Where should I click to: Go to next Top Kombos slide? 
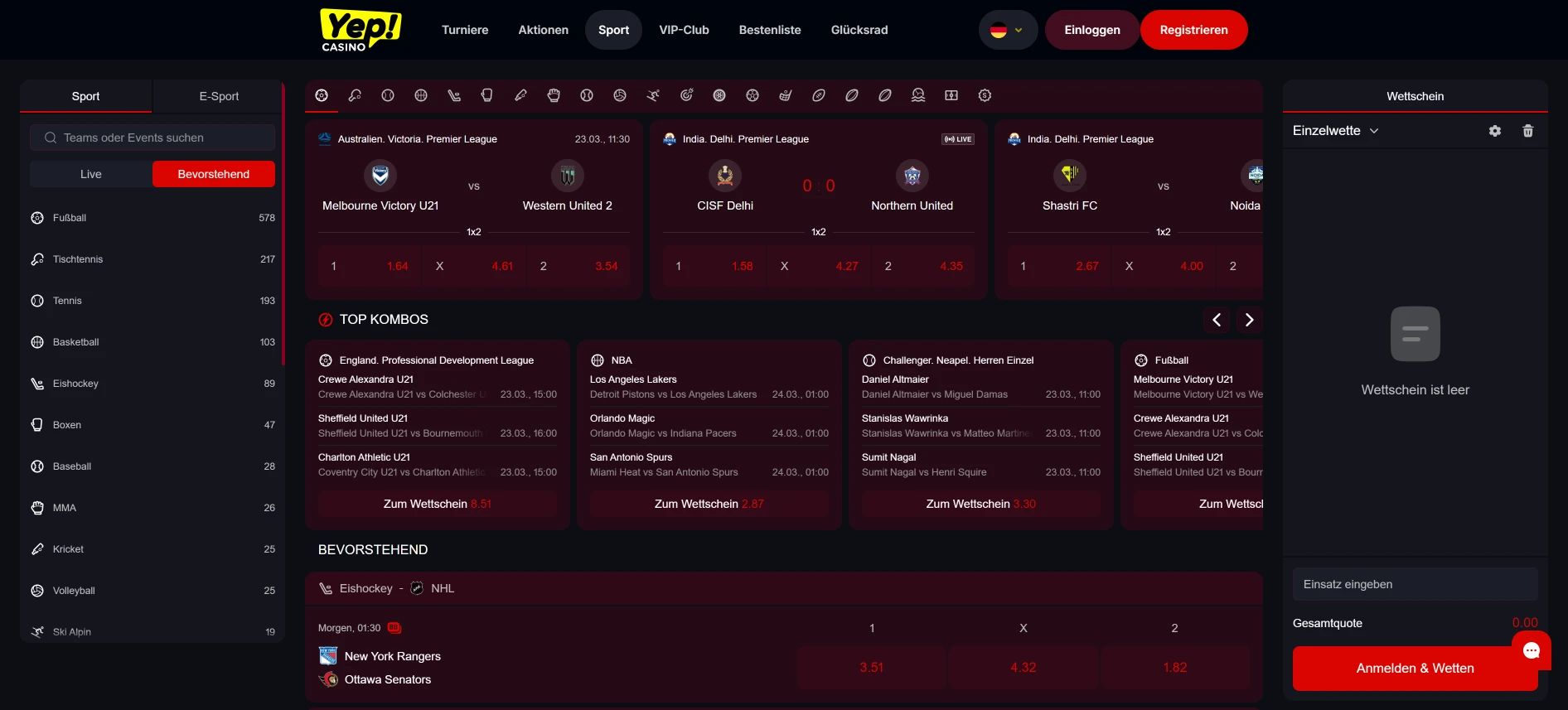[x=1250, y=320]
